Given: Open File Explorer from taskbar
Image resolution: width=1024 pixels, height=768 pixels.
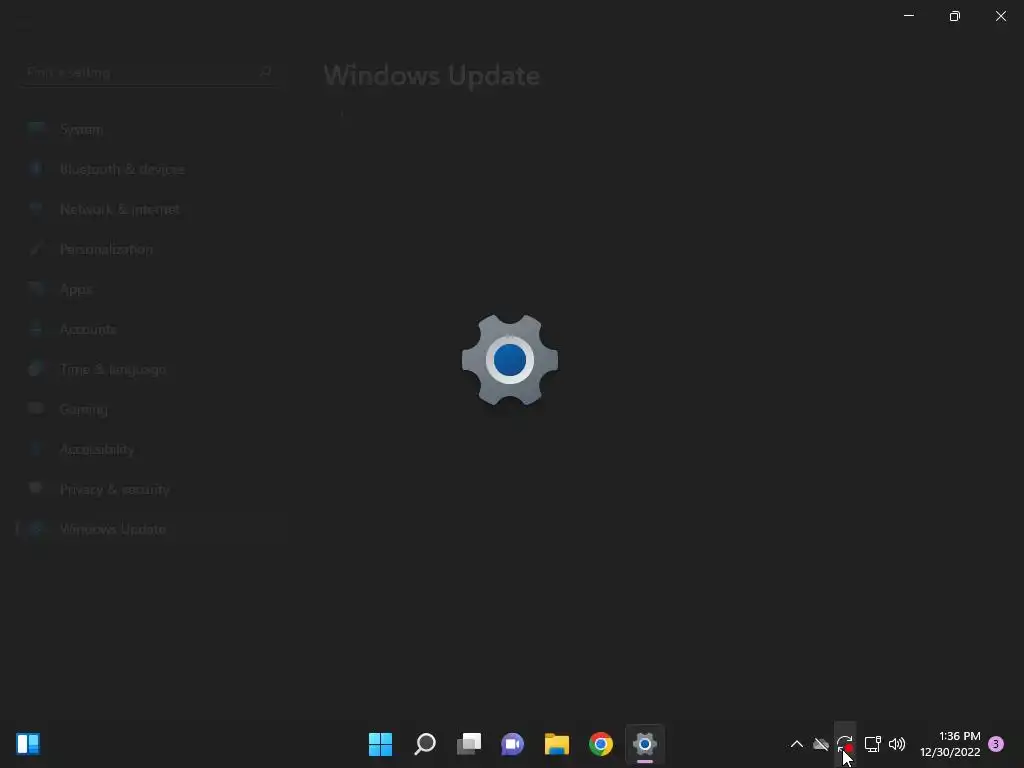Looking at the screenshot, I should 556,744.
